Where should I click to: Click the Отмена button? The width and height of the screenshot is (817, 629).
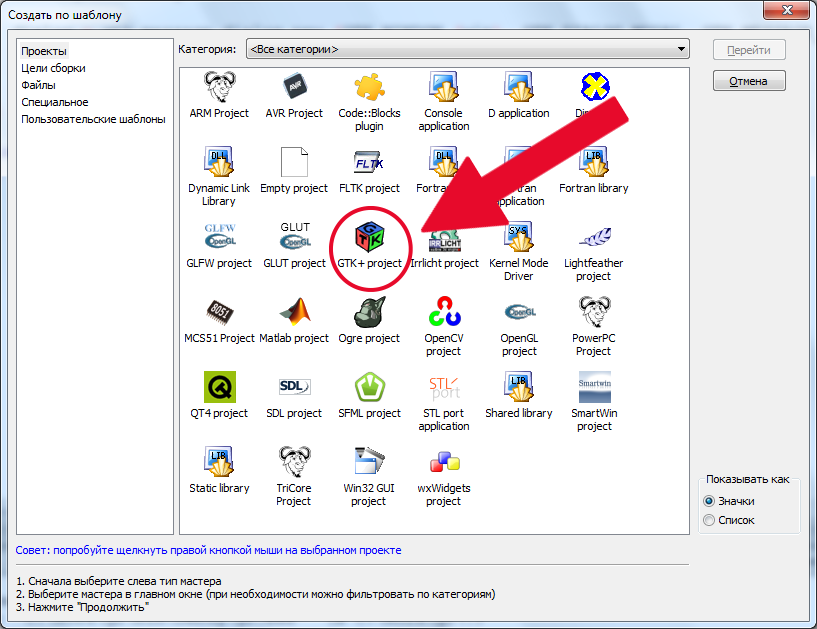(749, 81)
